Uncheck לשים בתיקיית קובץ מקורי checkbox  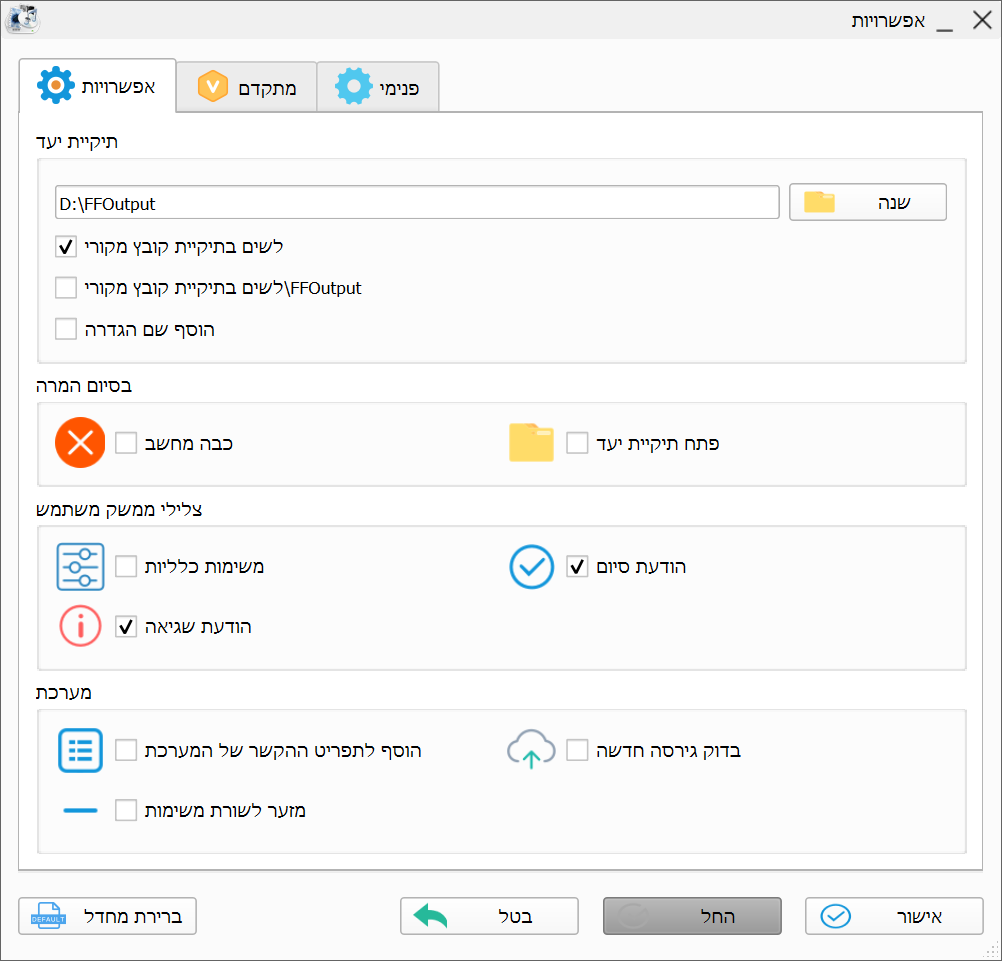point(66,245)
